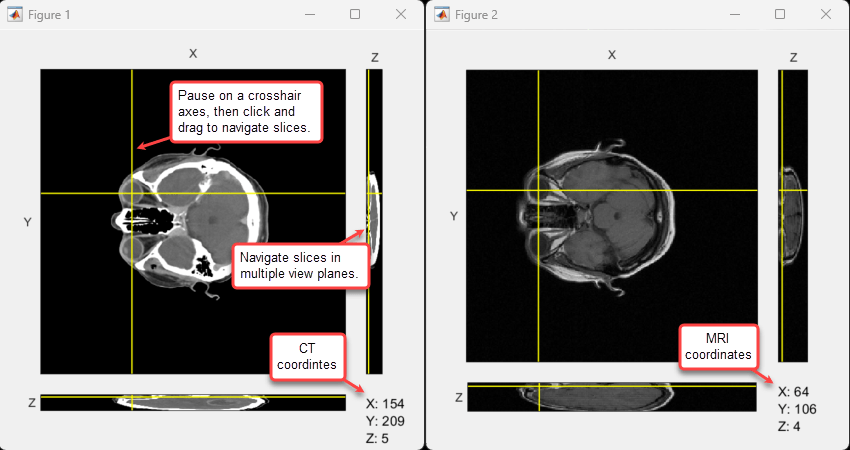
Task: Grab the horizontal crosshair line in MRI axial view
Action: point(700,190)
